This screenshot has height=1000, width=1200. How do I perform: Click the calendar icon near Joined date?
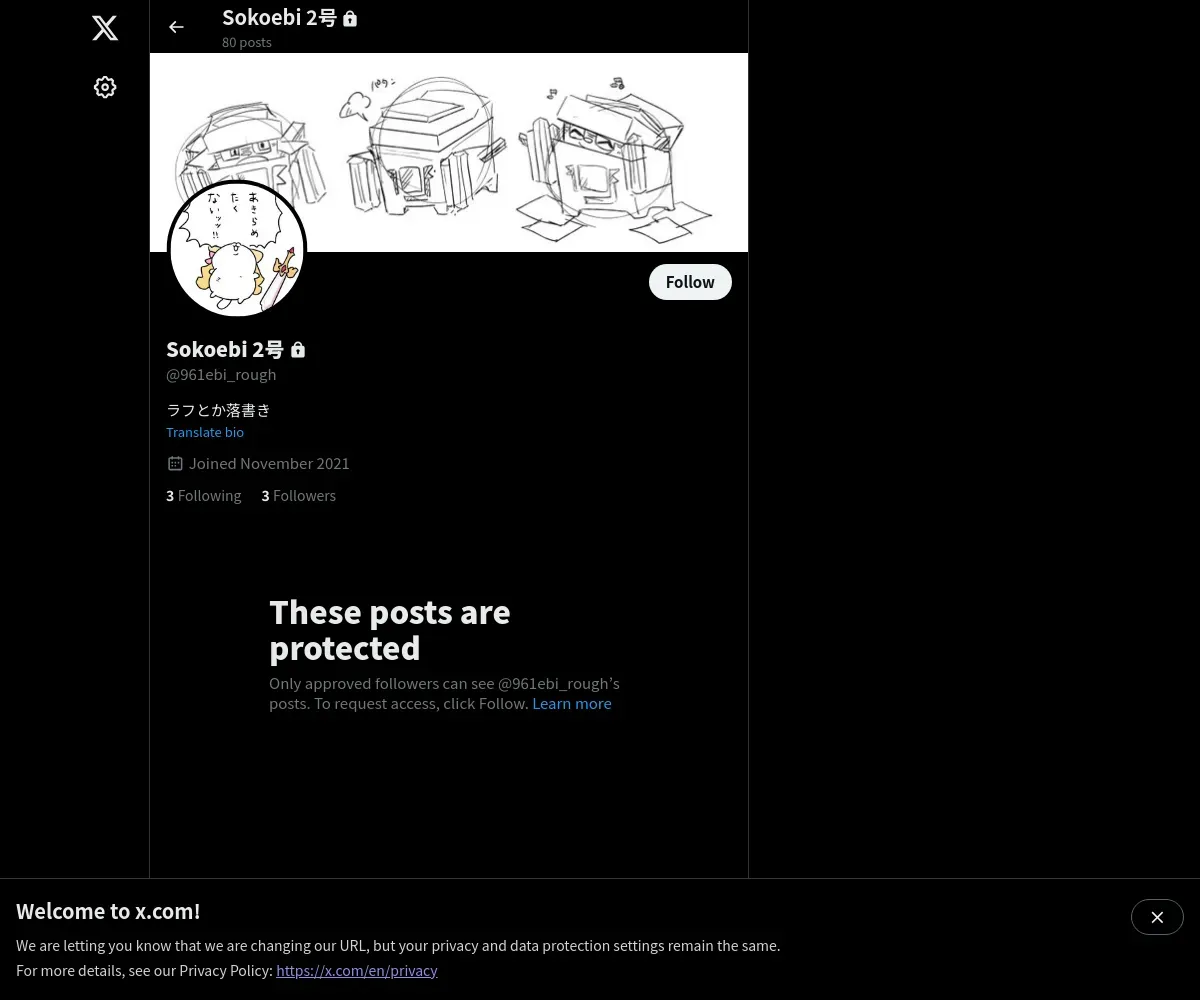(175, 463)
